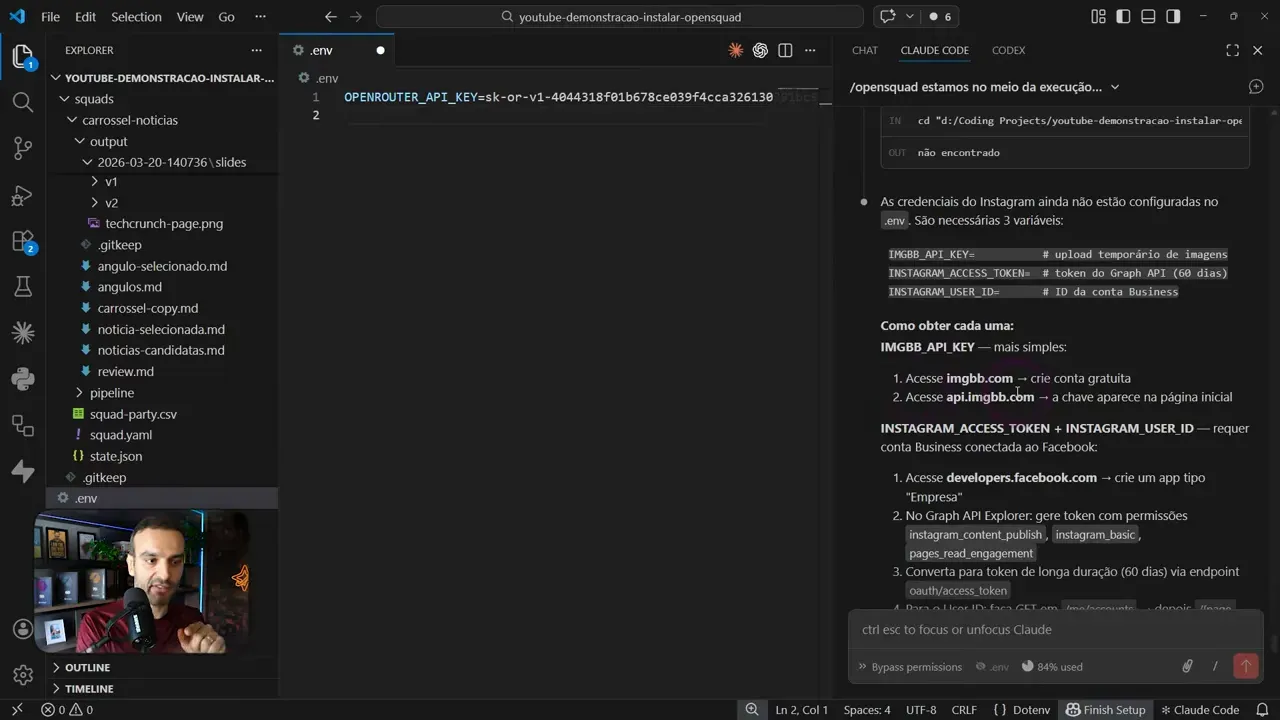Open the Search view in activity bar
The height and width of the screenshot is (720, 1280).
tap(22, 101)
